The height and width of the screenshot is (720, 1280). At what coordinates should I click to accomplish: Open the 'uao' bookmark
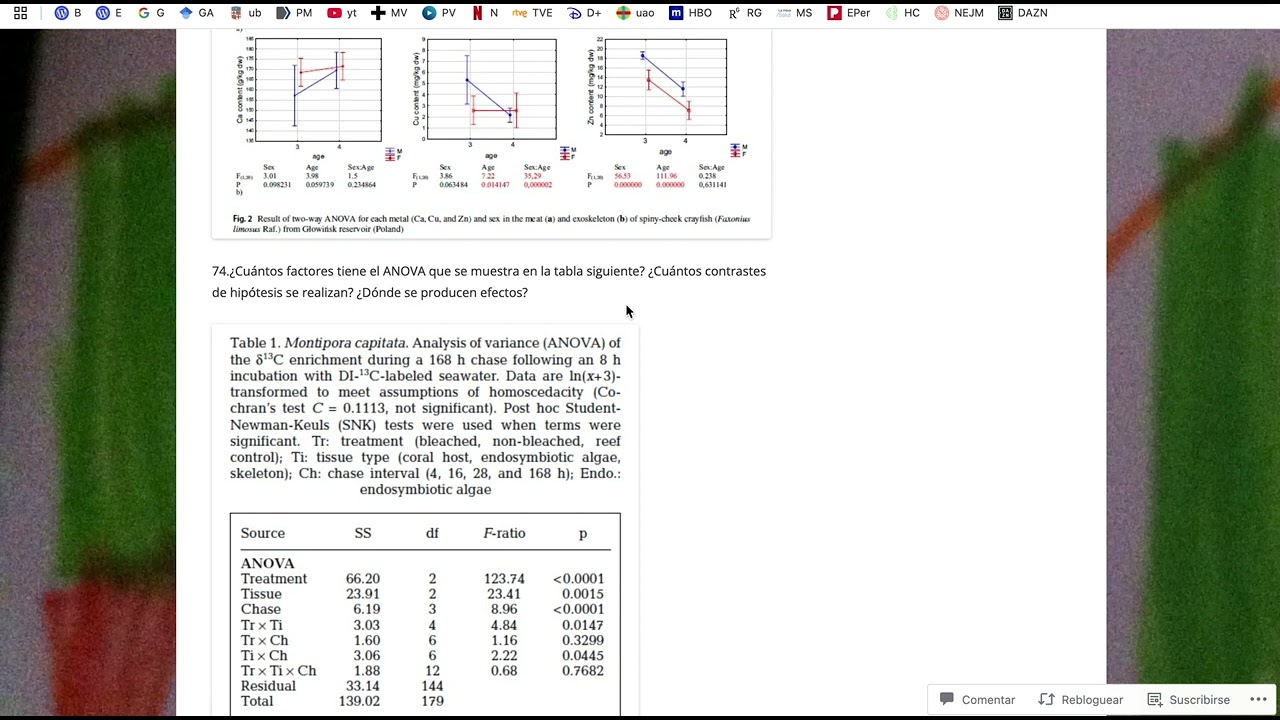tap(635, 13)
